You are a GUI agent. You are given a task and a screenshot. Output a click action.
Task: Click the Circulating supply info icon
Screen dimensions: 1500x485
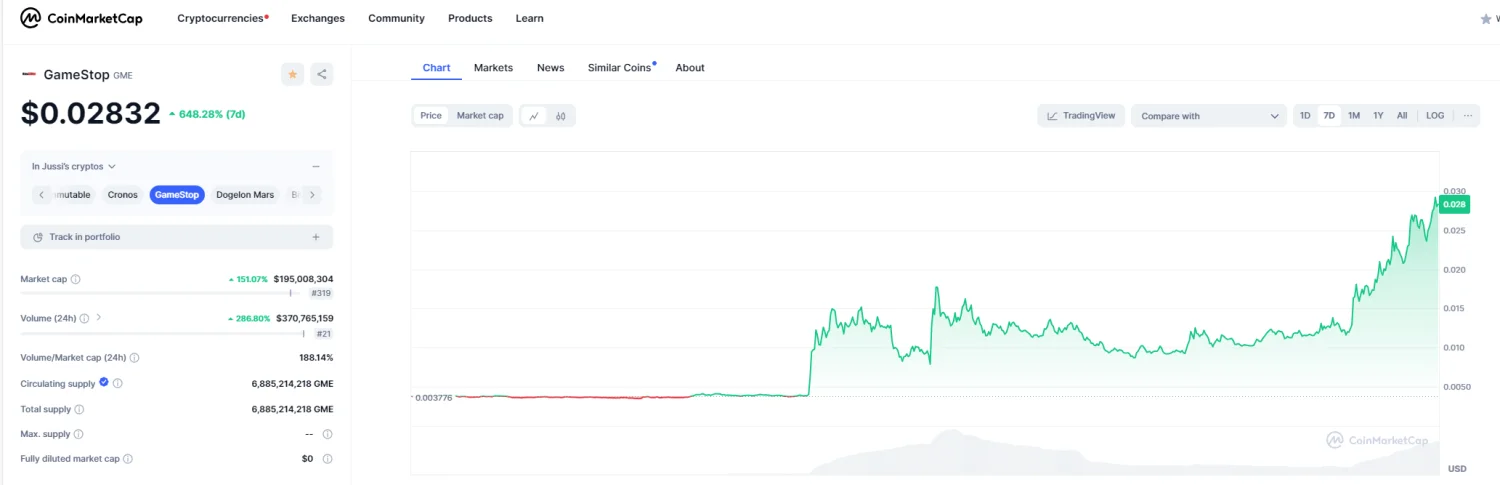tap(118, 383)
